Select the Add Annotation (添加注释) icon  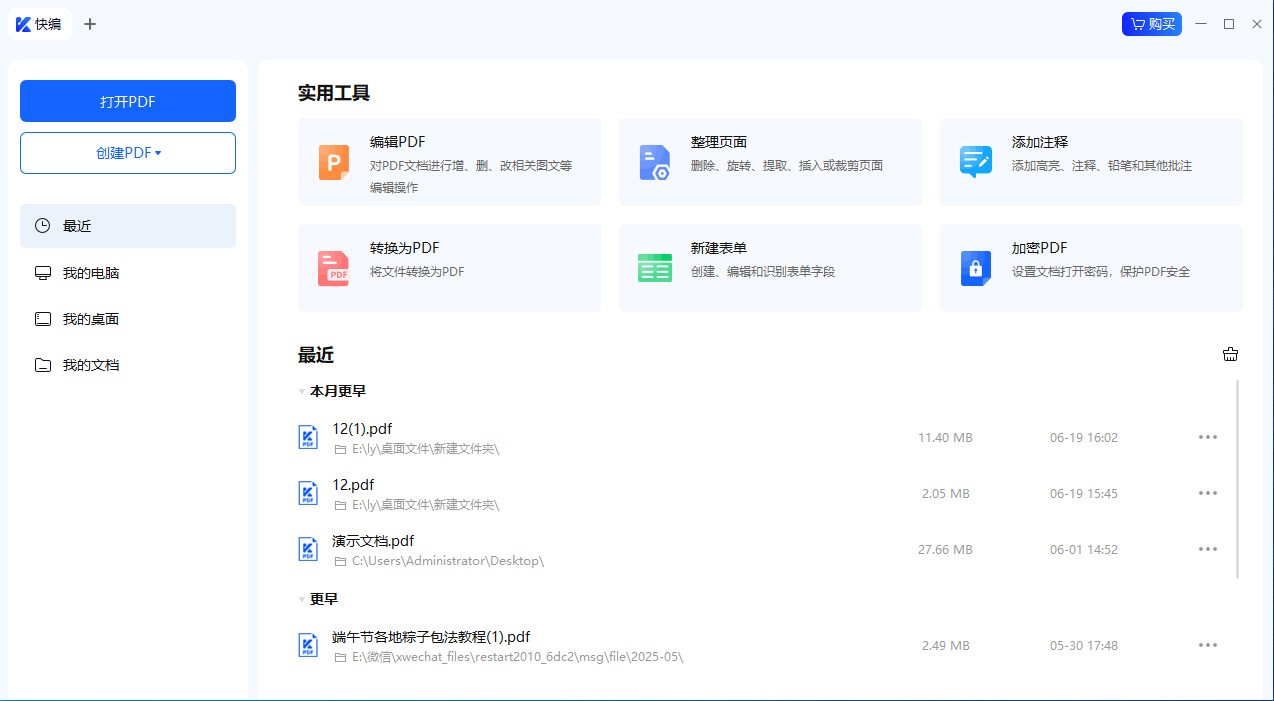pos(975,162)
